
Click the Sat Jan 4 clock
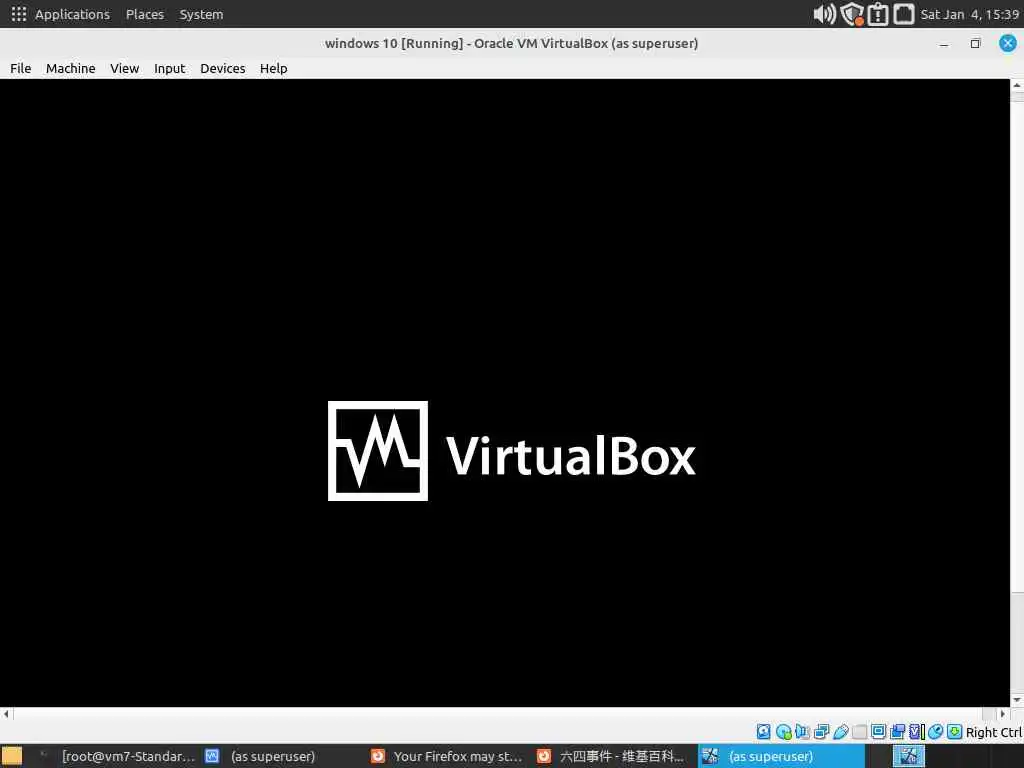pyautogui.click(x=970, y=14)
